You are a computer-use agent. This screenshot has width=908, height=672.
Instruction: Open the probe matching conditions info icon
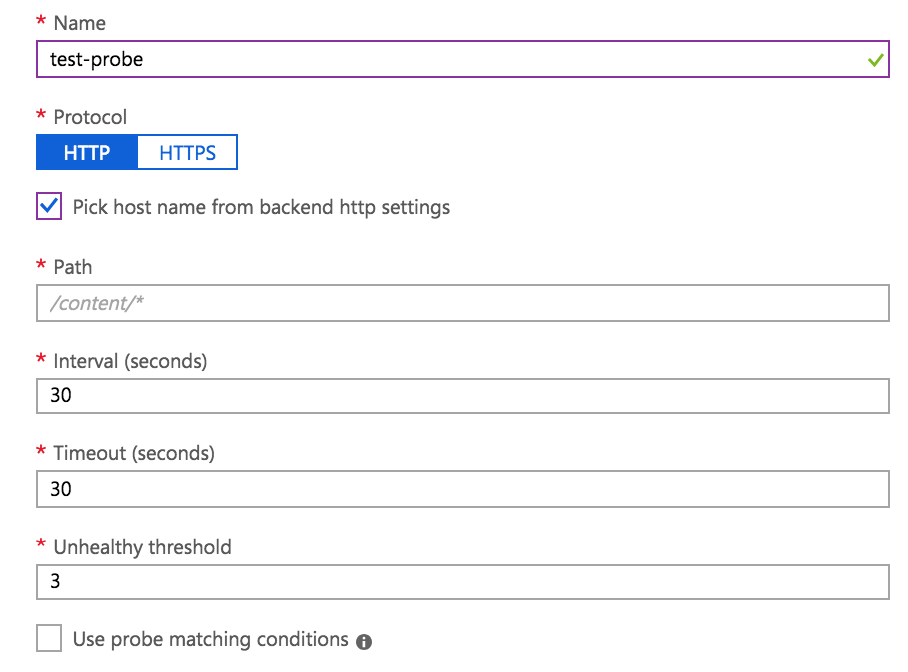364,642
